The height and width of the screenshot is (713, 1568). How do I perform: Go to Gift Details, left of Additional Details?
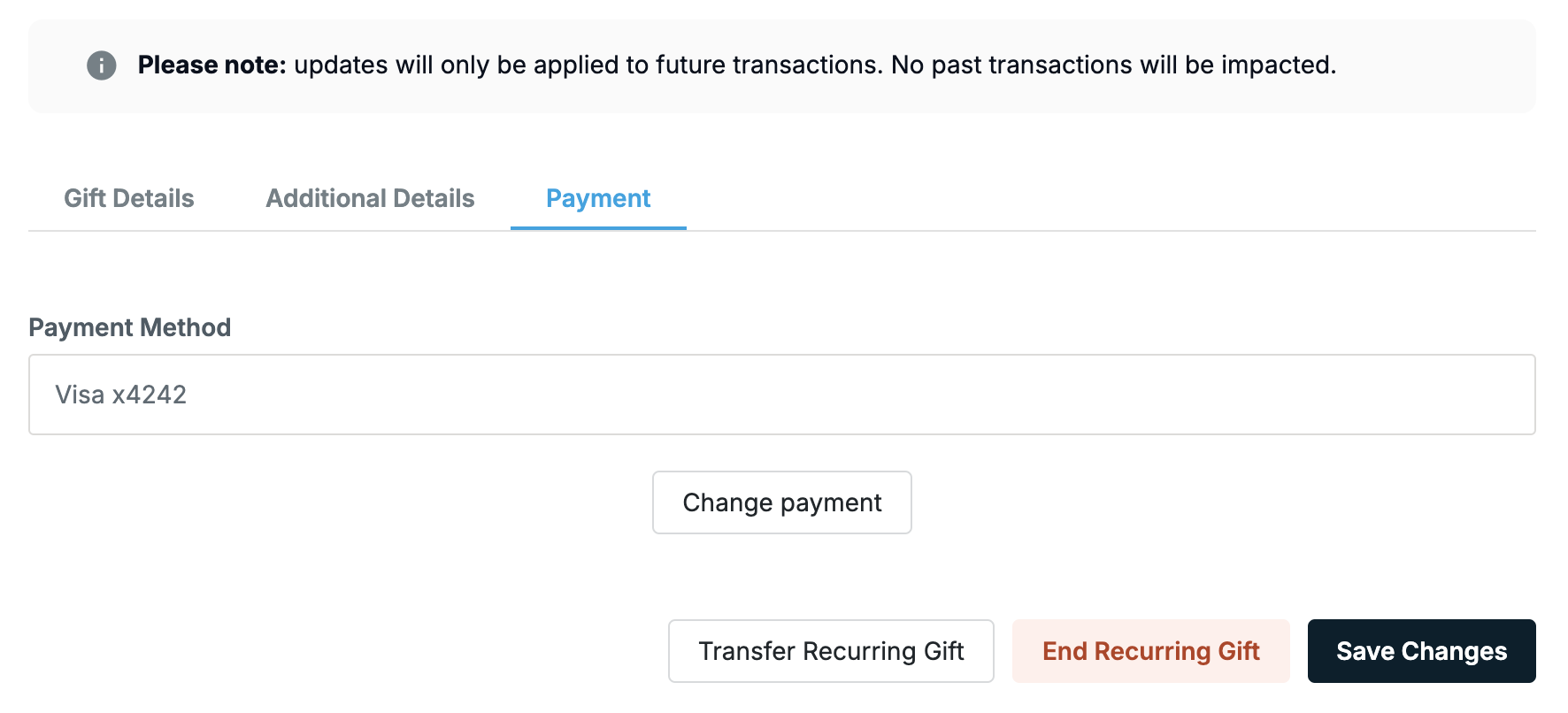(x=129, y=198)
